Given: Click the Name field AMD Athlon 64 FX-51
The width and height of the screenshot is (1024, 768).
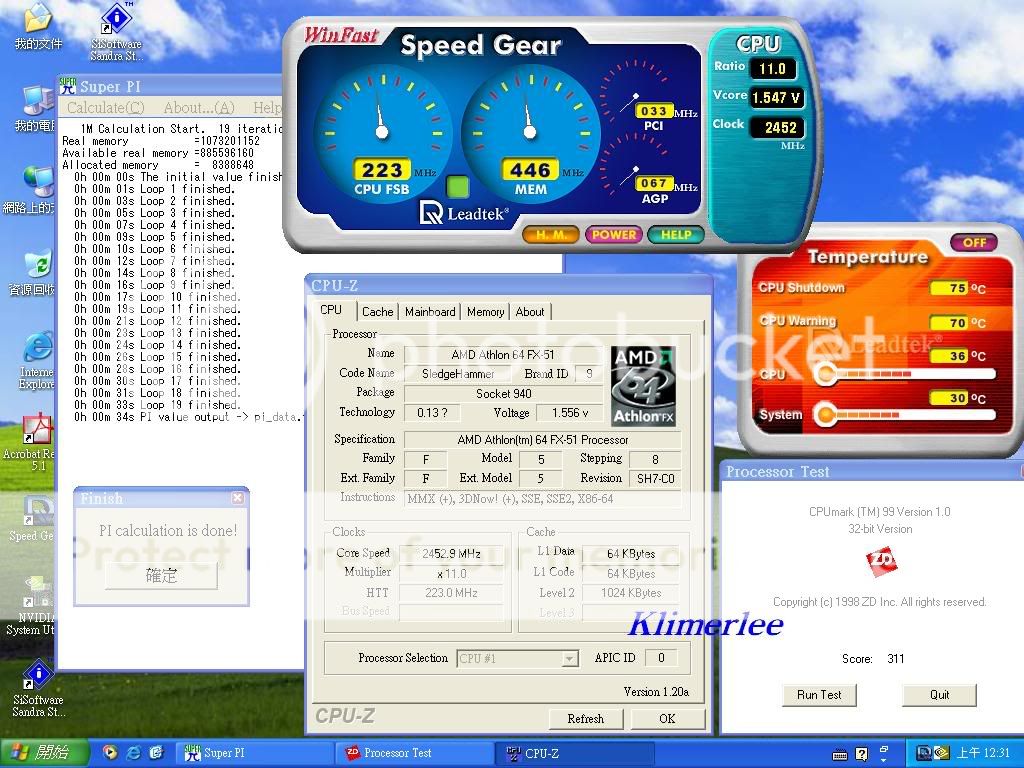Looking at the screenshot, I should (x=503, y=355).
